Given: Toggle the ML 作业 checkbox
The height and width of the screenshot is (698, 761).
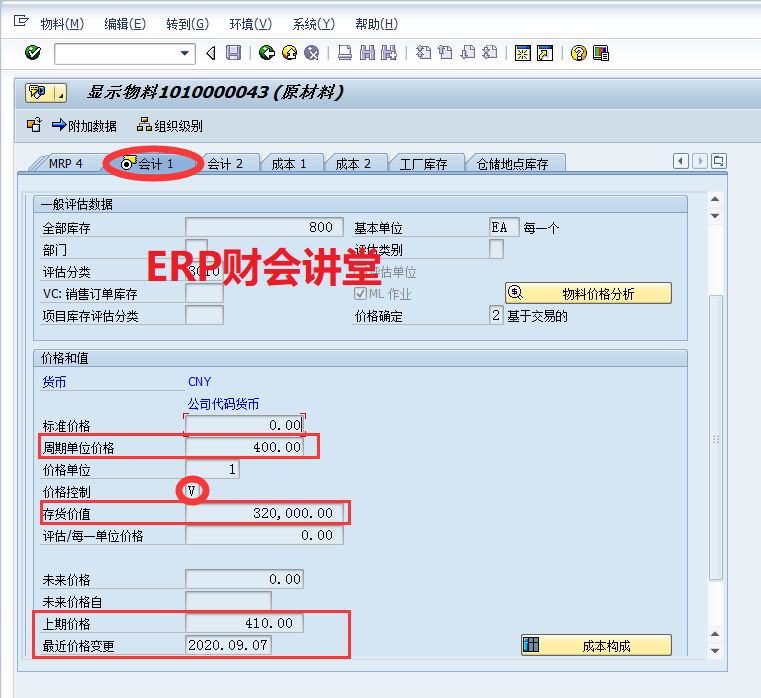Looking at the screenshot, I should (x=361, y=294).
